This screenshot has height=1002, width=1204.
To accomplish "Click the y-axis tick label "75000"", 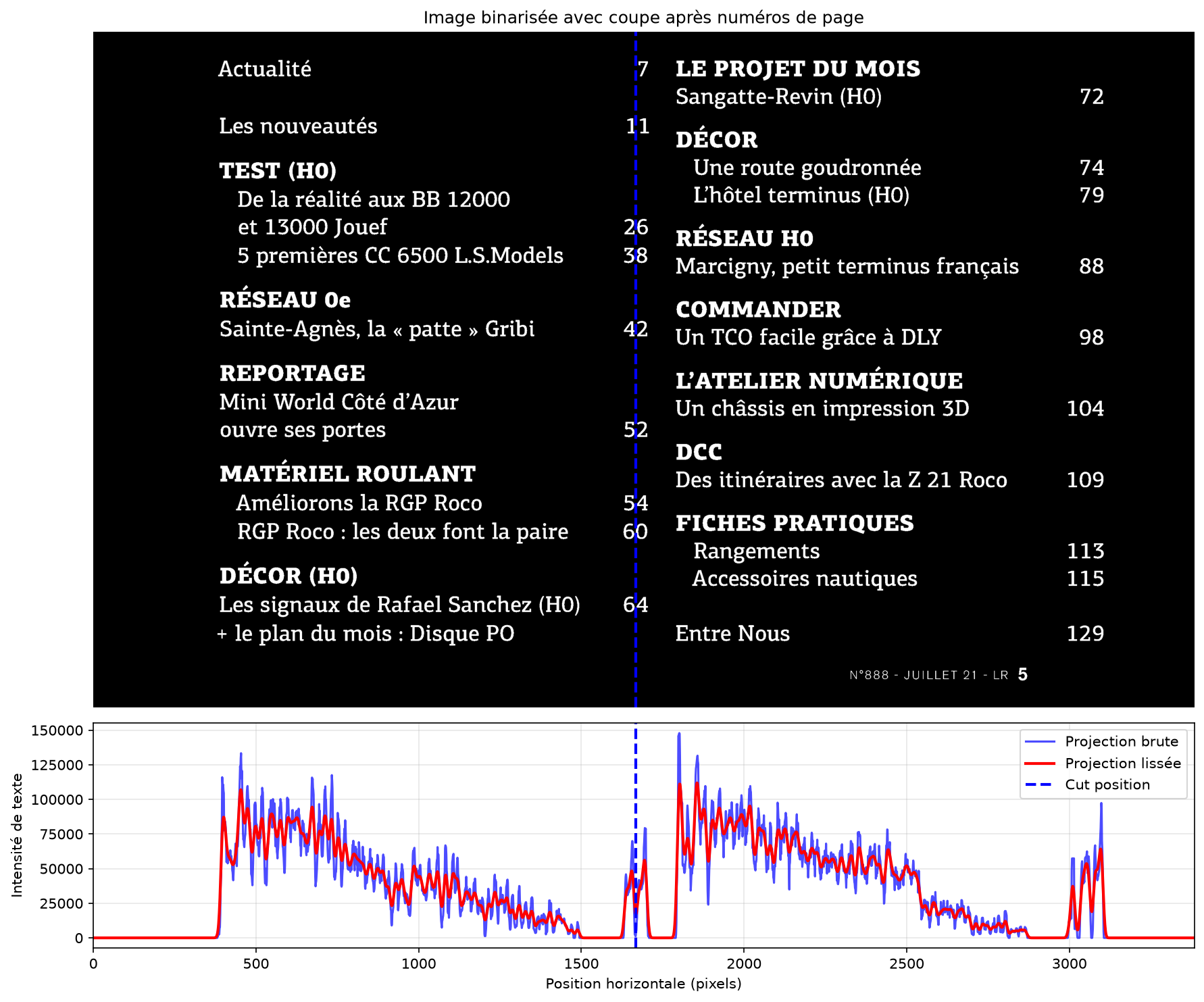I will (61, 834).
